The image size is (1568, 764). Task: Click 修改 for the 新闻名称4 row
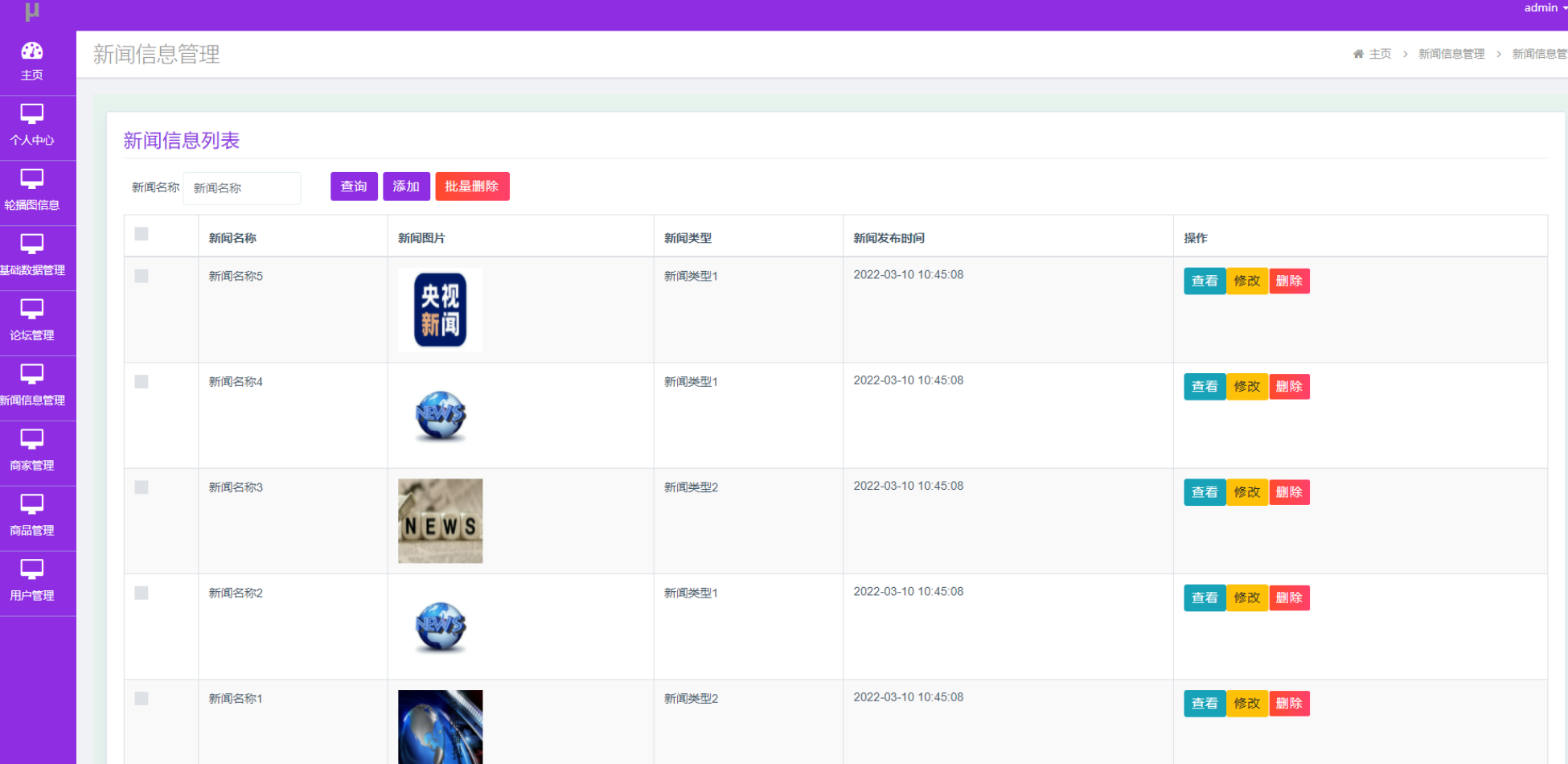(1247, 387)
